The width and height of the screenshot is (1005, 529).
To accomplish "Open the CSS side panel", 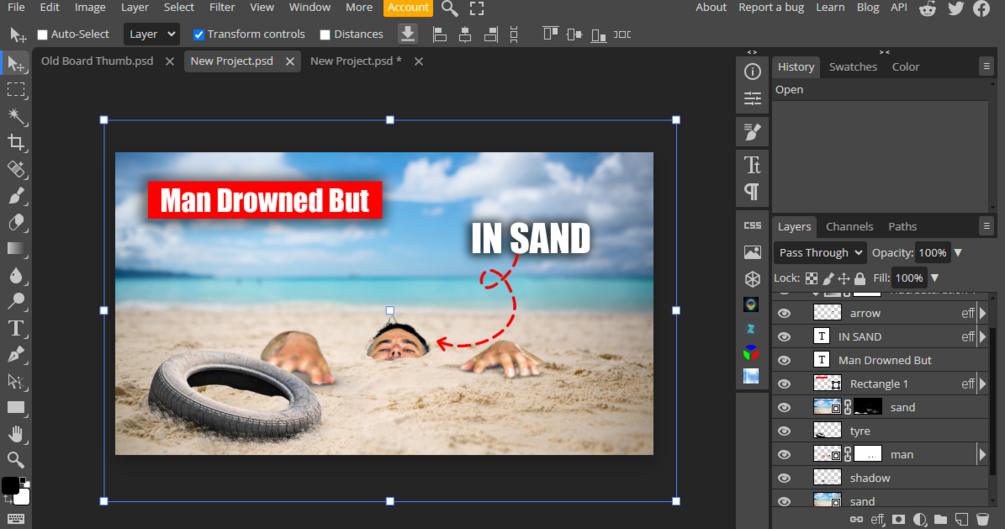I will (x=752, y=225).
